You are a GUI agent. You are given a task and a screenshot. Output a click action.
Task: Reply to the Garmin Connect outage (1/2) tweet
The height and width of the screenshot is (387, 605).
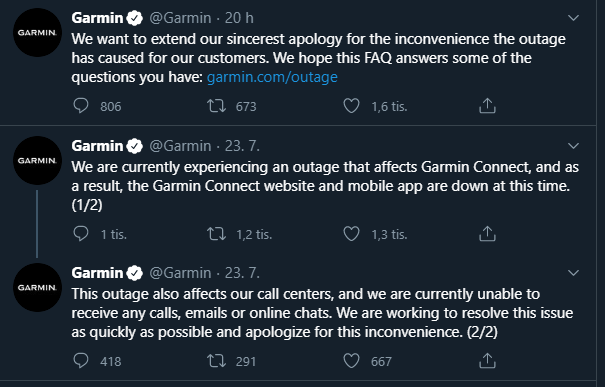(81, 234)
